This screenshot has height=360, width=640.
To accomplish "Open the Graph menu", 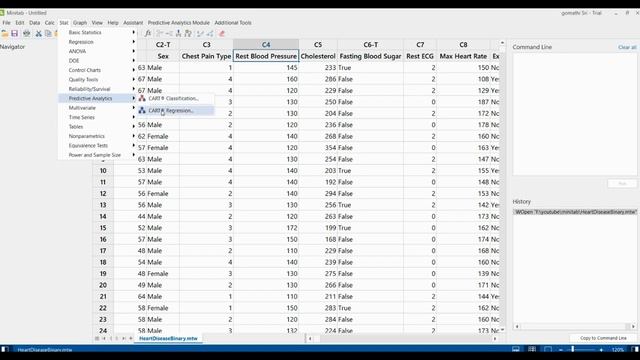I will pyautogui.click(x=80, y=23).
